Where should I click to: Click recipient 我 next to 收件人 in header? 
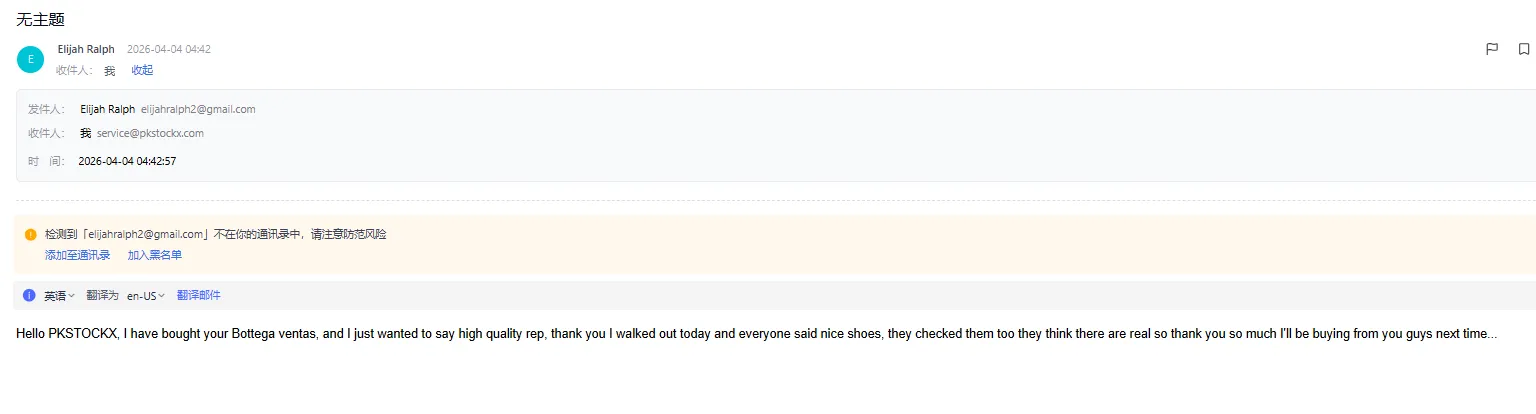pos(109,70)
